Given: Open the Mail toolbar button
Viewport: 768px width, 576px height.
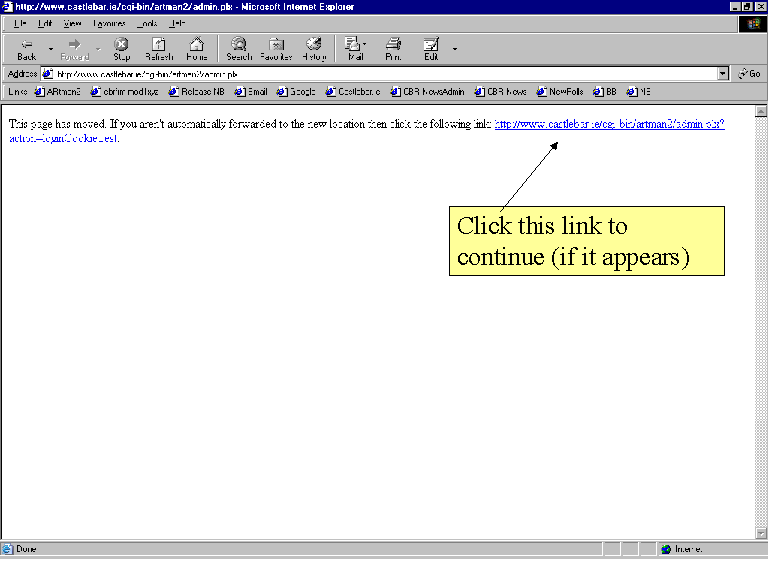Looking at the screenshot, I should (x=353, y=49).
